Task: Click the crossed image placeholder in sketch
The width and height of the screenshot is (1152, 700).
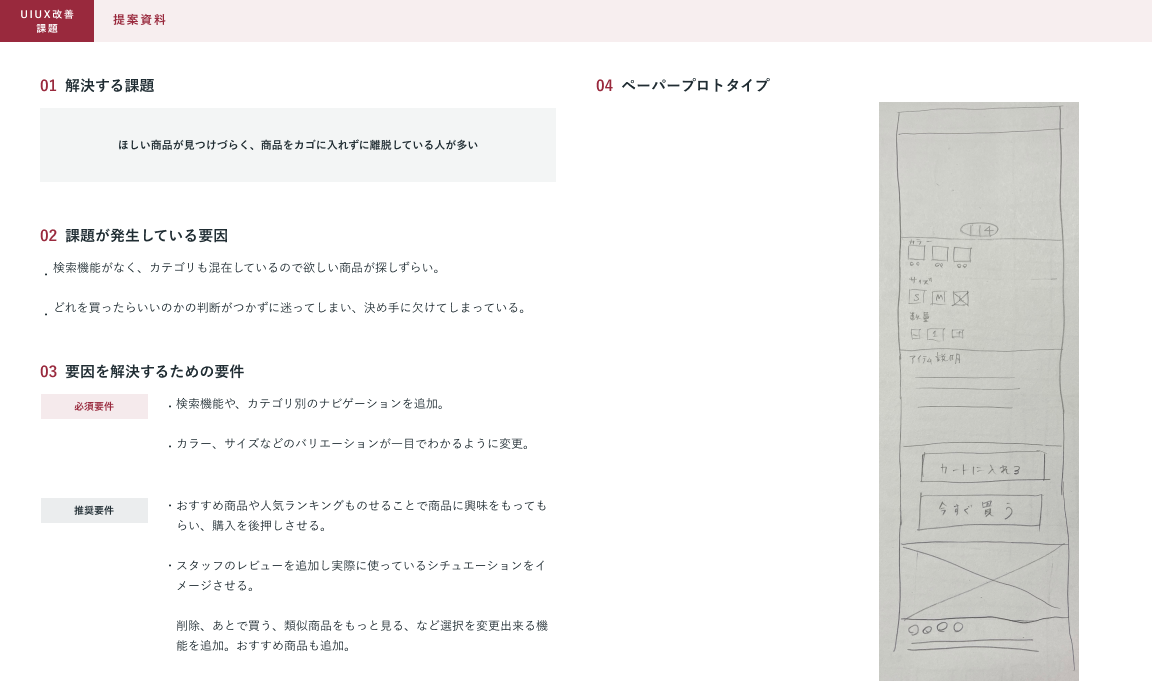Action: click(x=981, y=580)
